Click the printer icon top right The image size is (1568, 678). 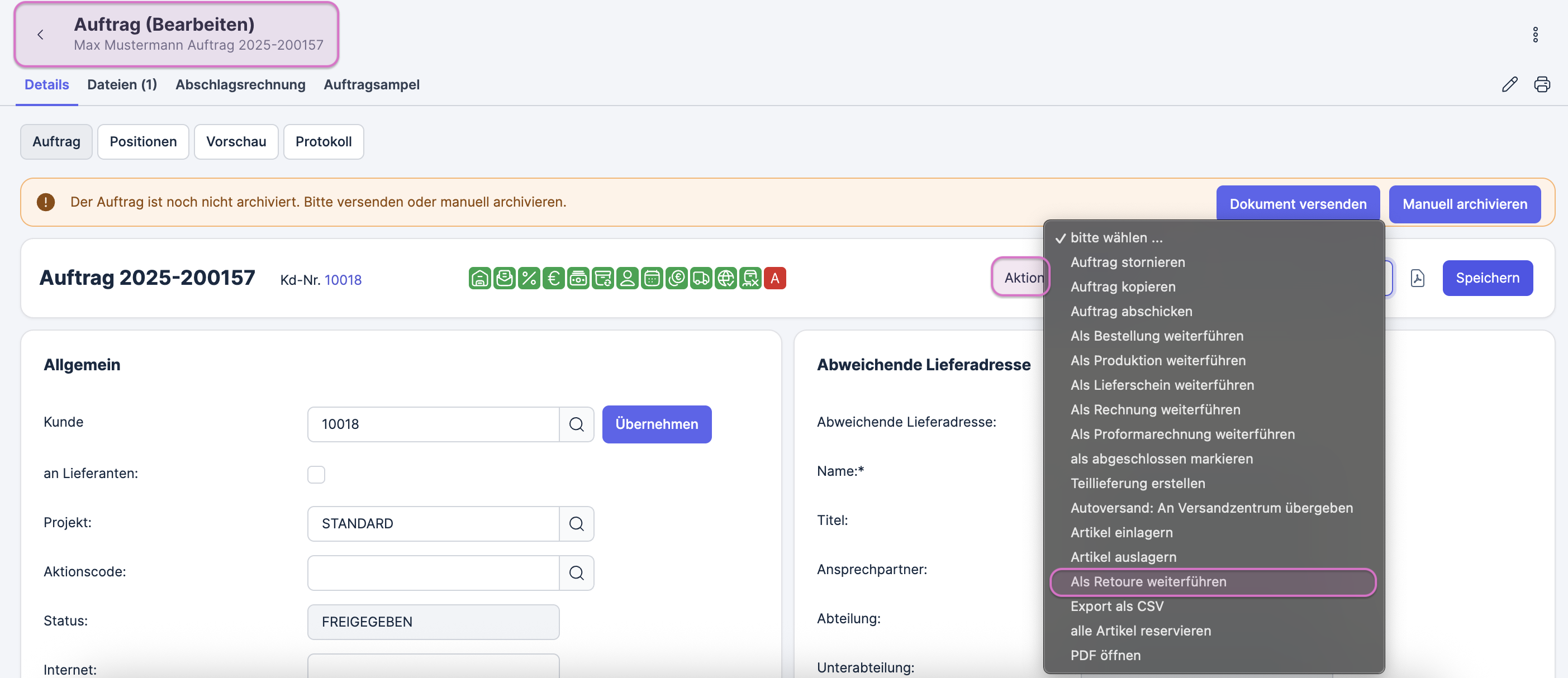pyautogui.click(x=1542, y=84)
